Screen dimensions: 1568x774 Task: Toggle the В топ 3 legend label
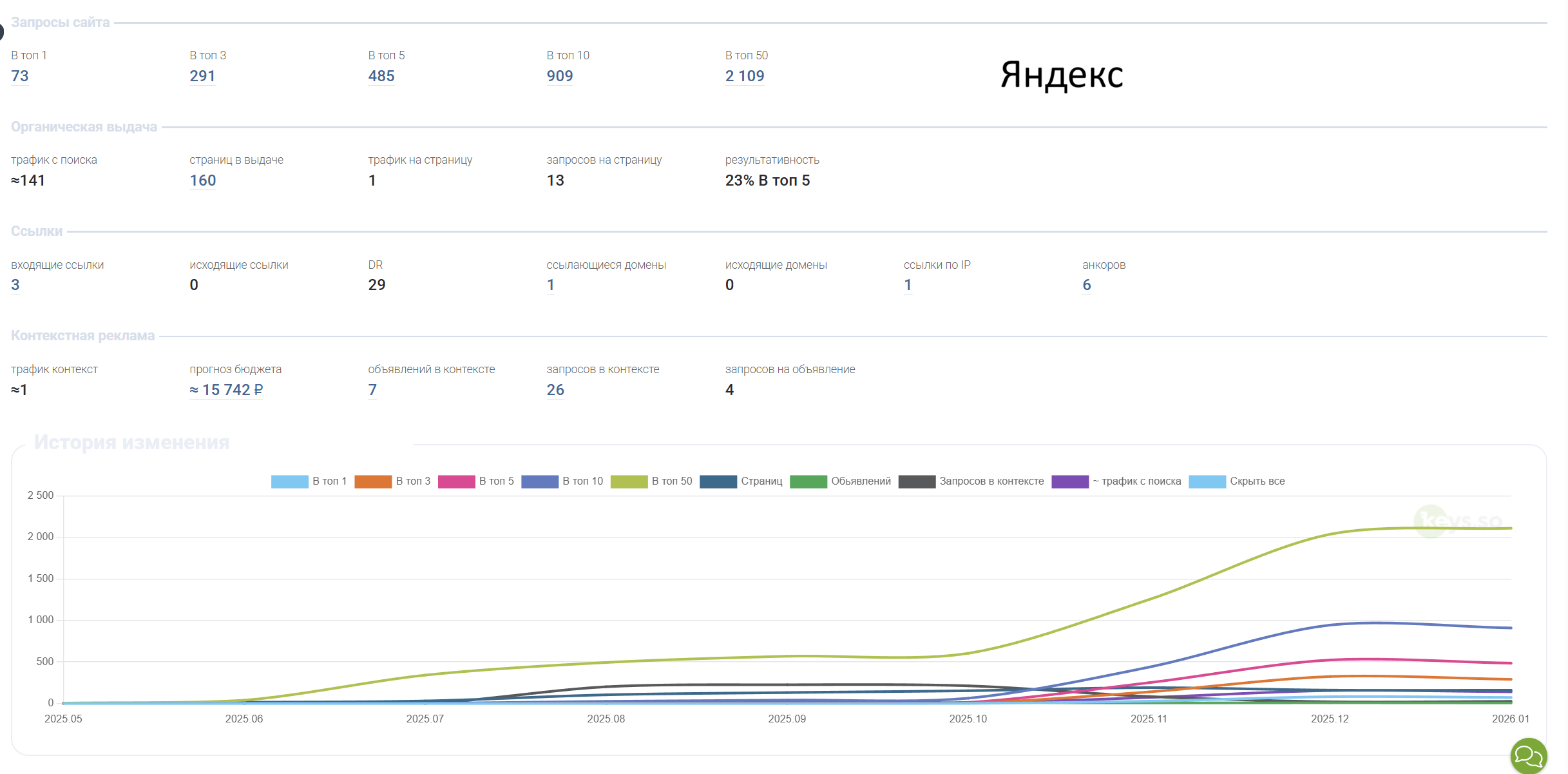(x=413, y=481)
